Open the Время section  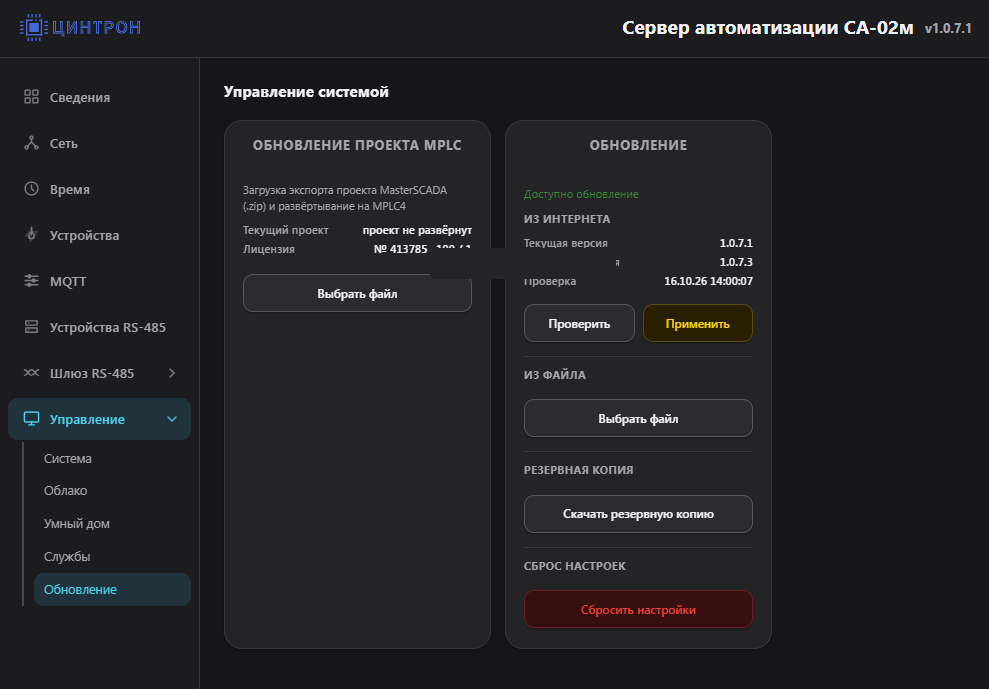click(x=99, y=189)
